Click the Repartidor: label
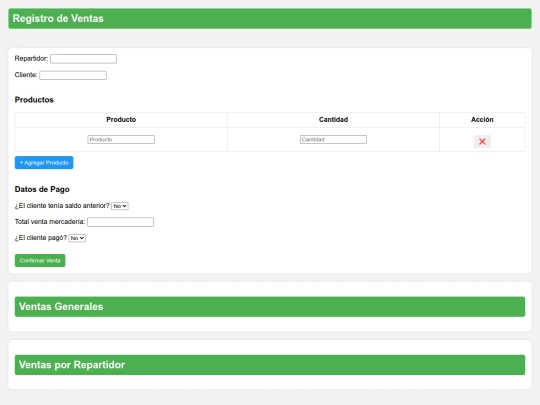Screen dimensions: 540x405 tap(31, 59)
